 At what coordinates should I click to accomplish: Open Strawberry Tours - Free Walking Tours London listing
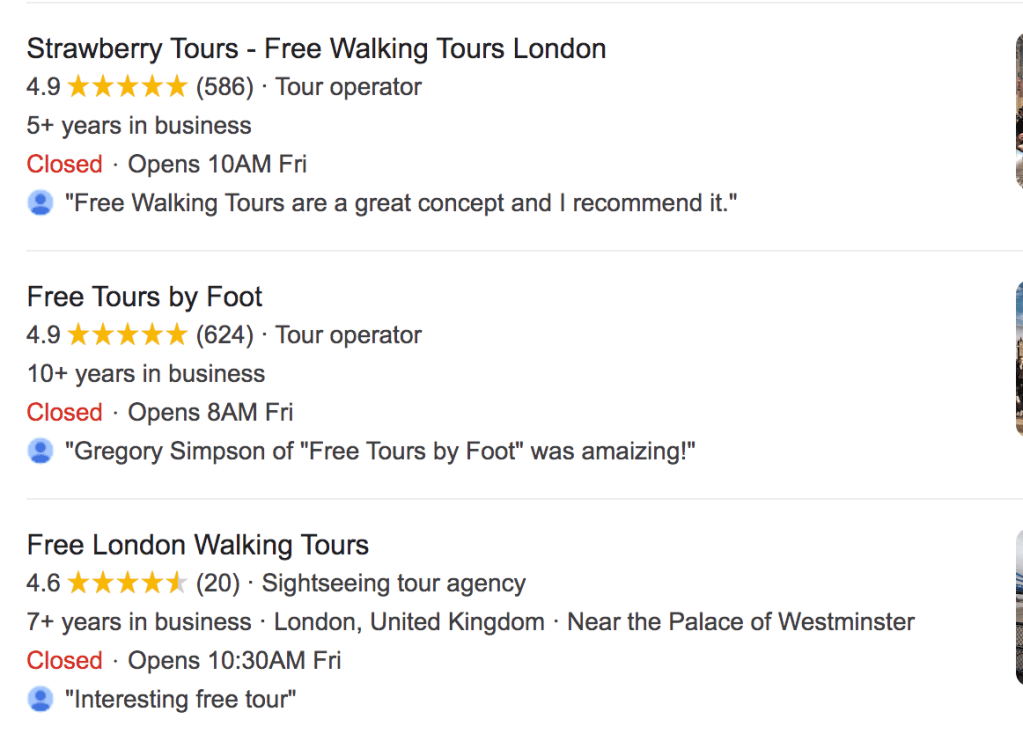[316, 48]
